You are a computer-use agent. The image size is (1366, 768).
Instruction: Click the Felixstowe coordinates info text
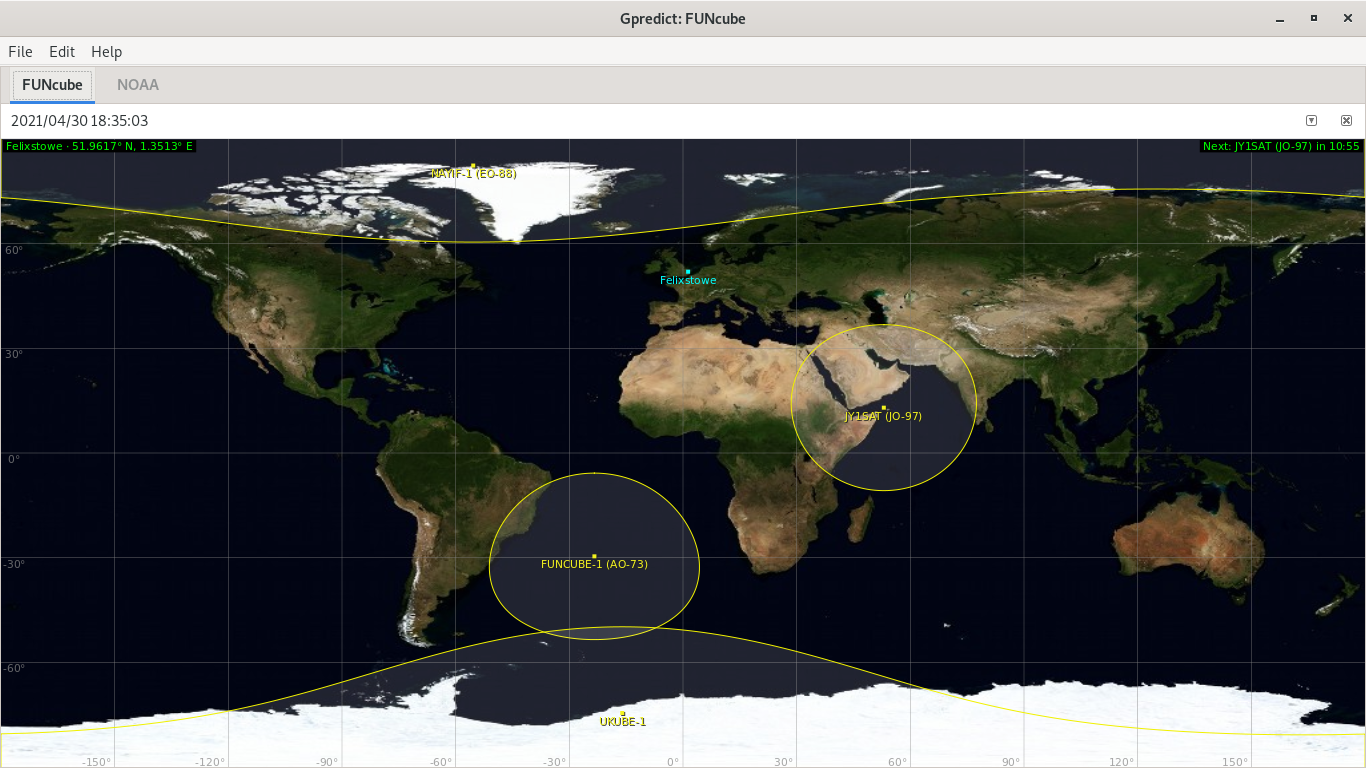100,146
